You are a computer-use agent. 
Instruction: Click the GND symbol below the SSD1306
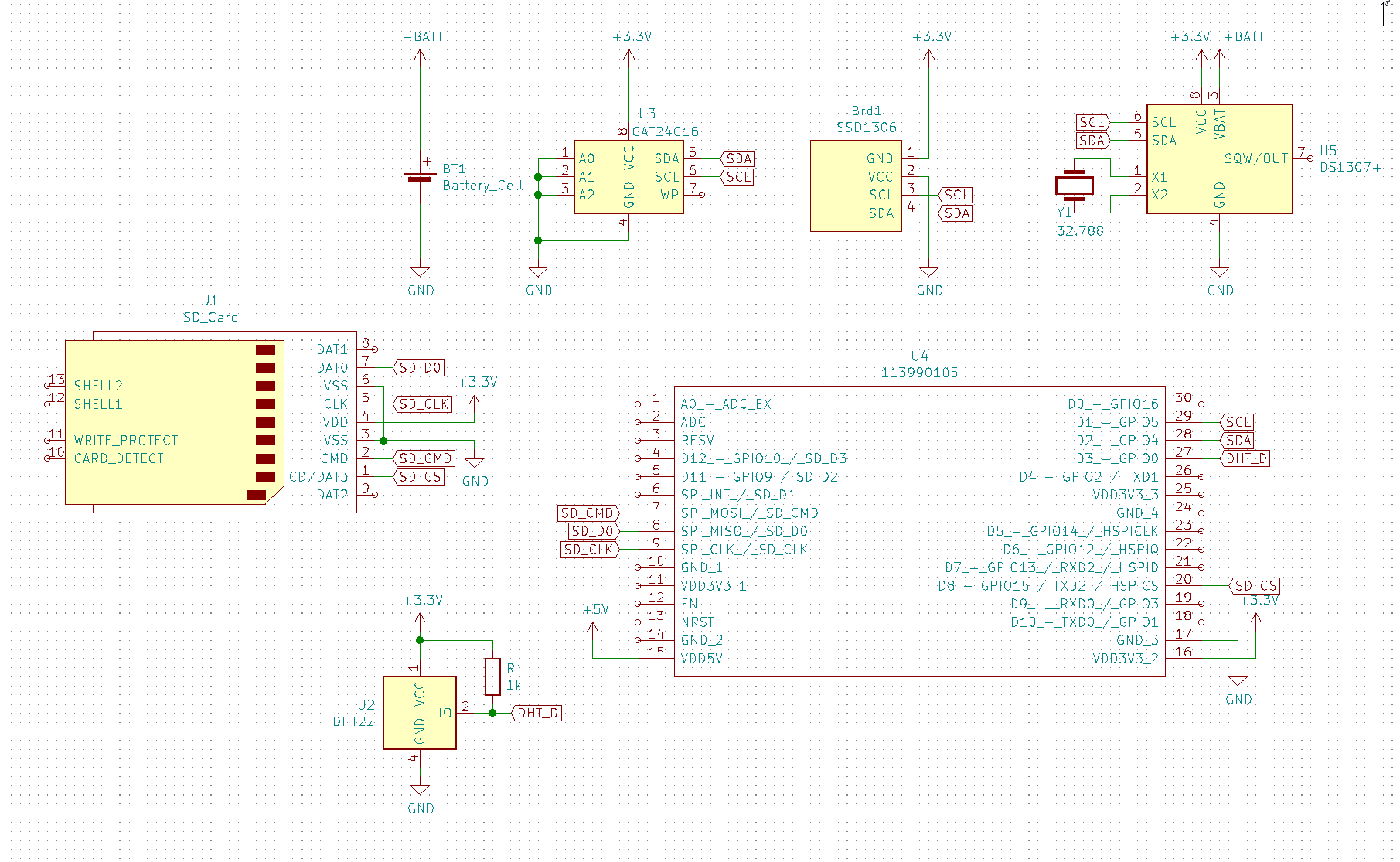coord(929,282)
